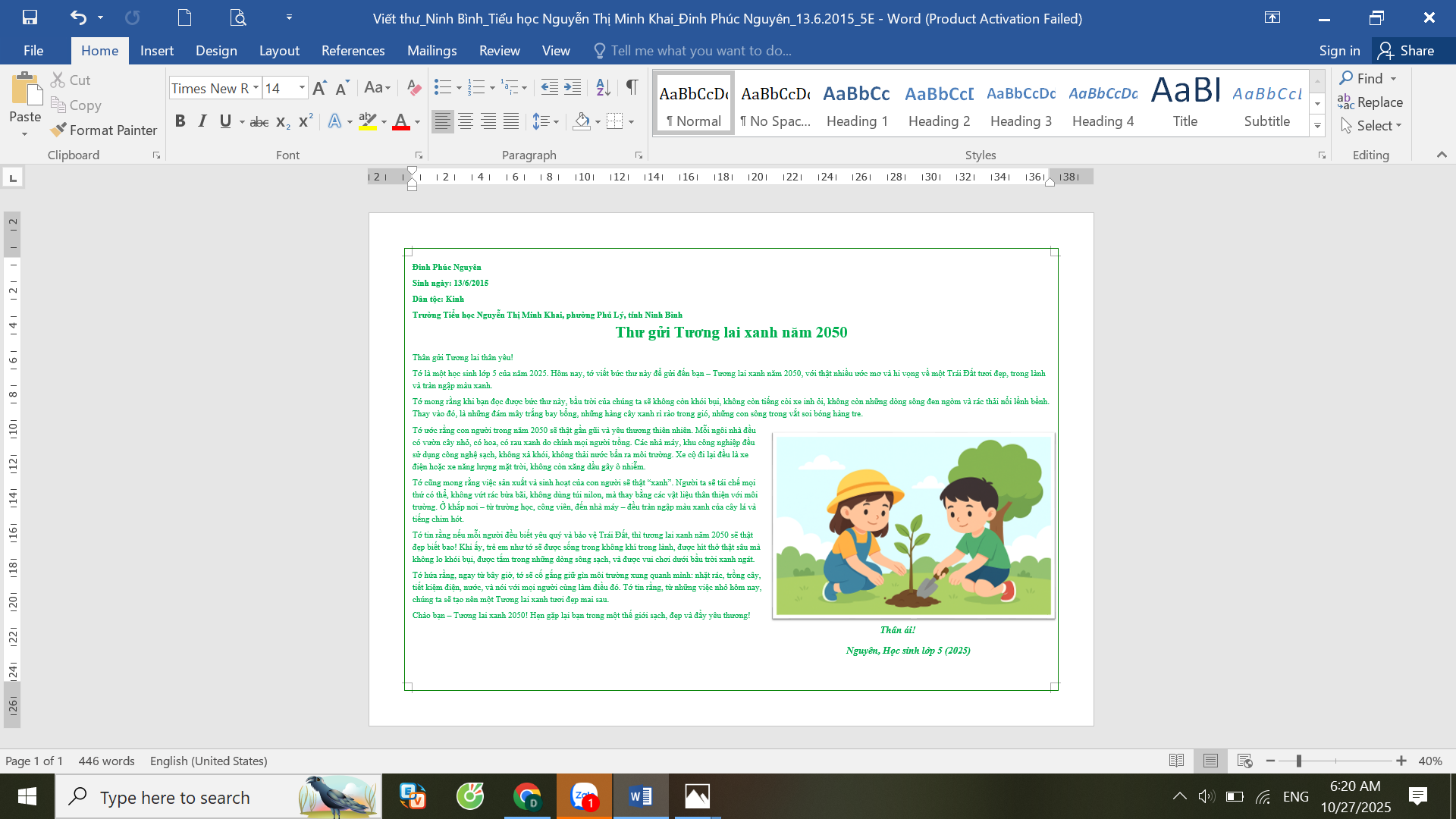Click the Save icon in title bar
This screenshot has height=819, width=1456.
(30, 17)
